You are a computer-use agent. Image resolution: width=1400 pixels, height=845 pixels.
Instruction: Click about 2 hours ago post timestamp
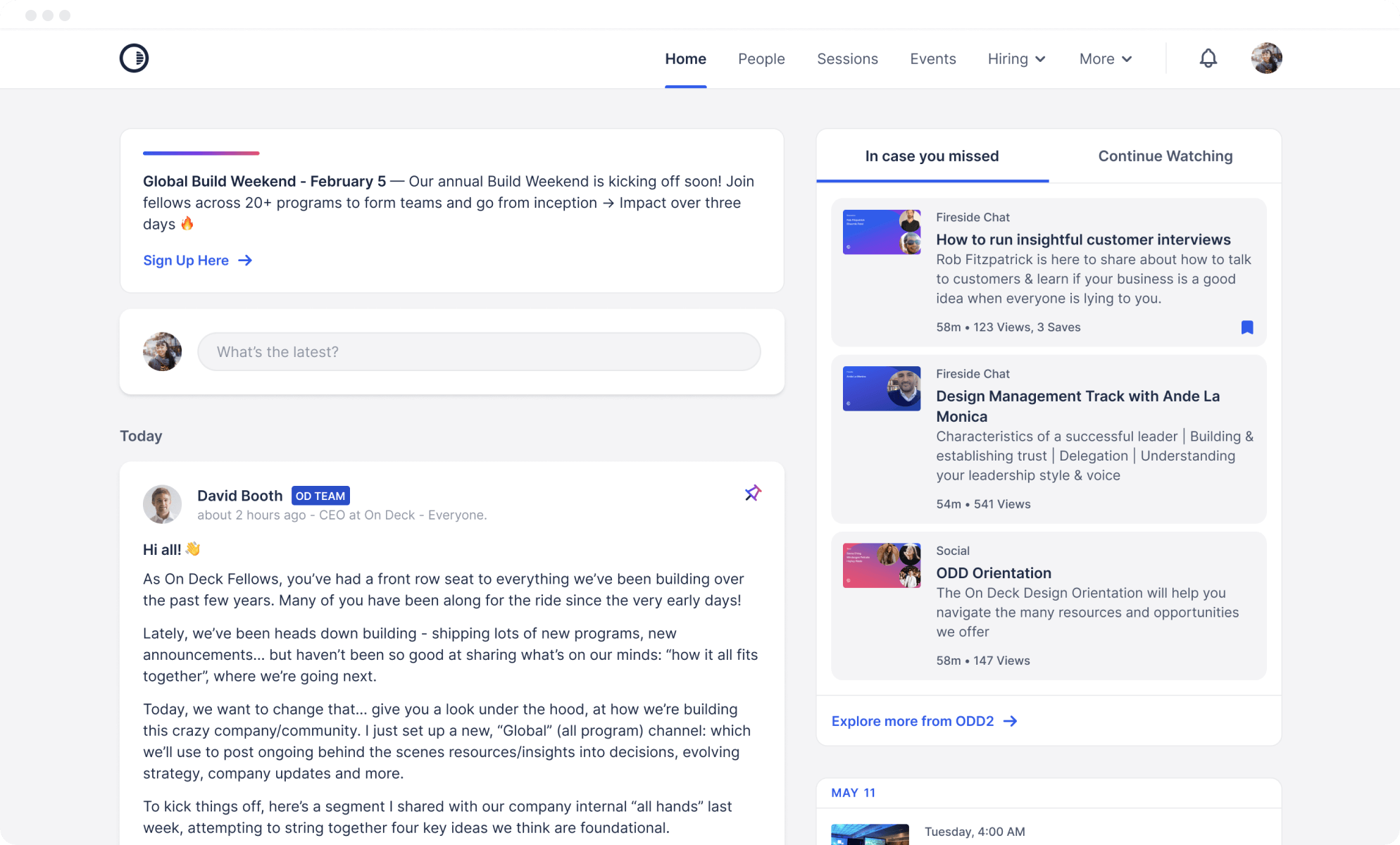[251, 515]
